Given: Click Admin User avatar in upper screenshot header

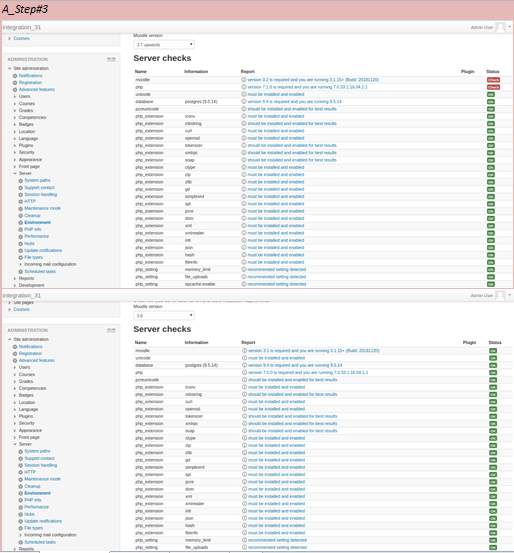Looking at the screenshot, I should 500,27.
